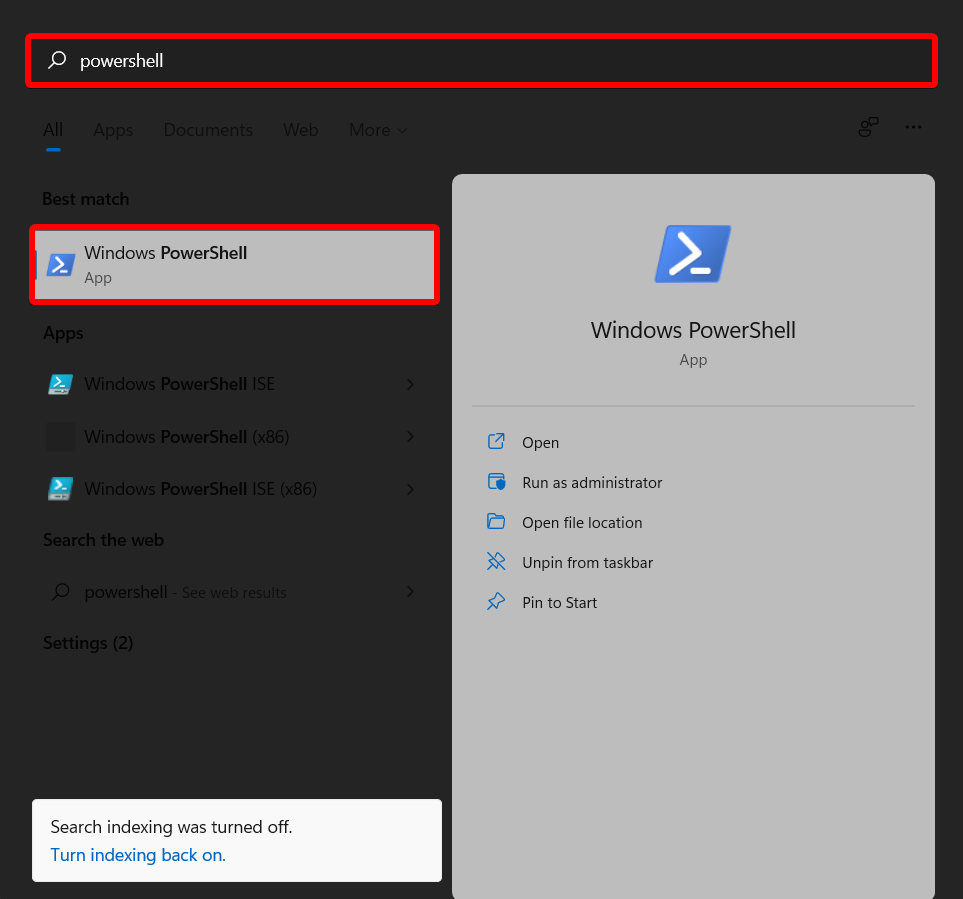This screenshot has height=899, width=963.
Task: Click the Windows PowerShell best match icon
Action: click(61, 265)
